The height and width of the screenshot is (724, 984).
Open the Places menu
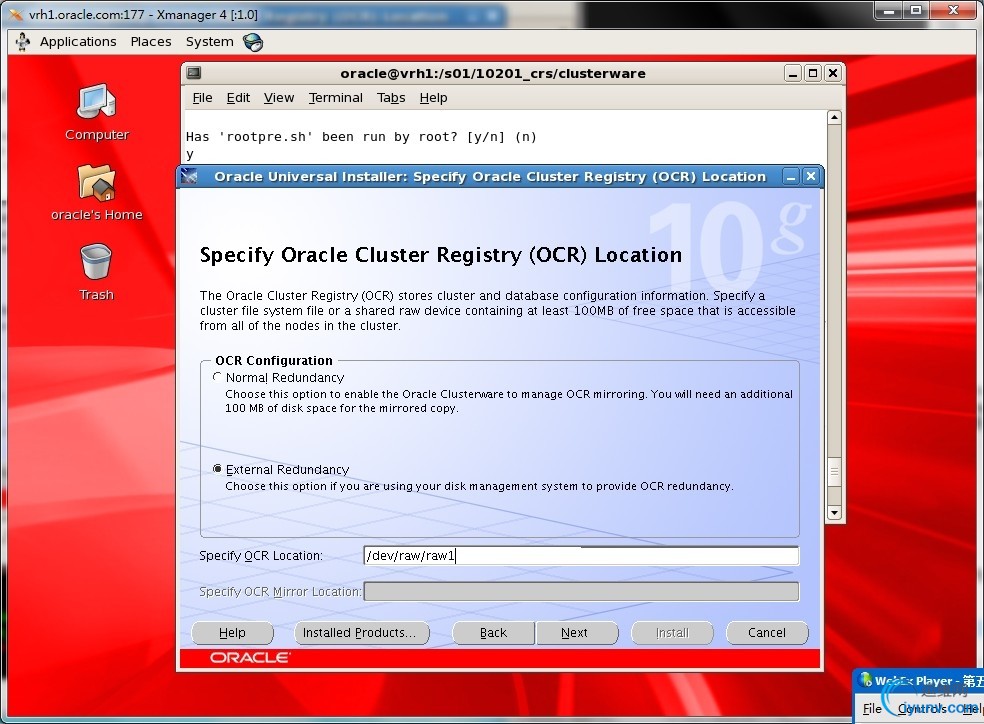point(151,41)
